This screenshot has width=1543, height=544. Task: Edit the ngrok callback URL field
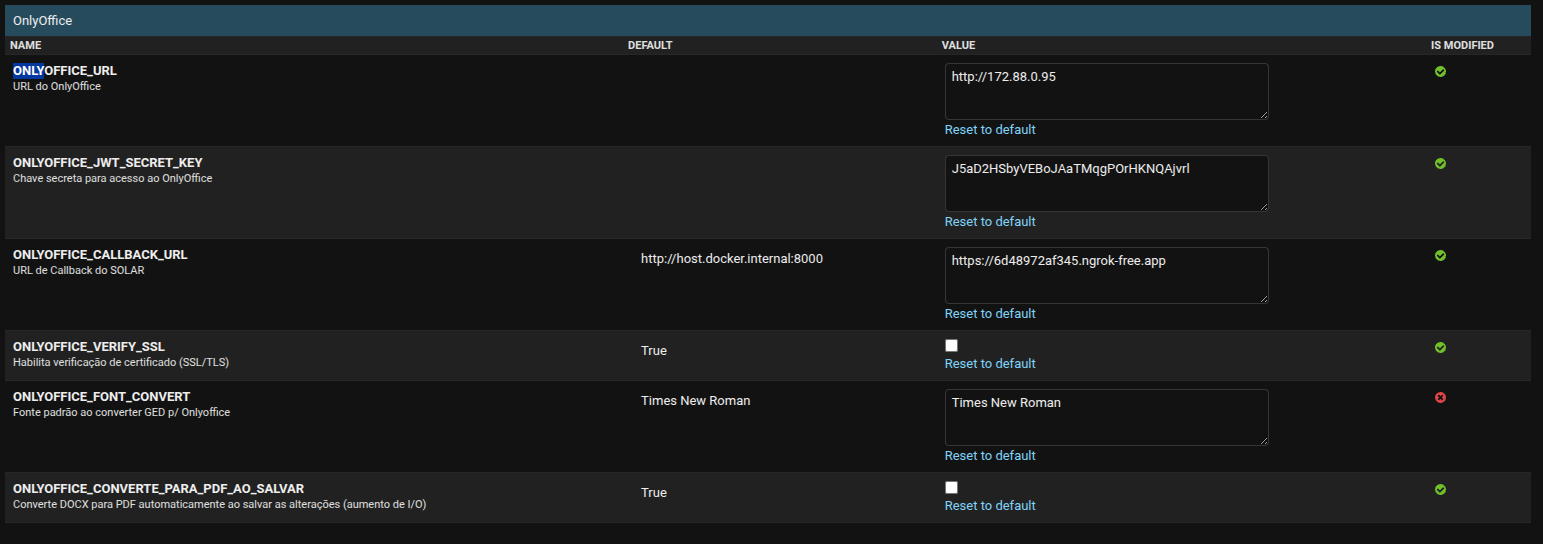[1107, 276]
